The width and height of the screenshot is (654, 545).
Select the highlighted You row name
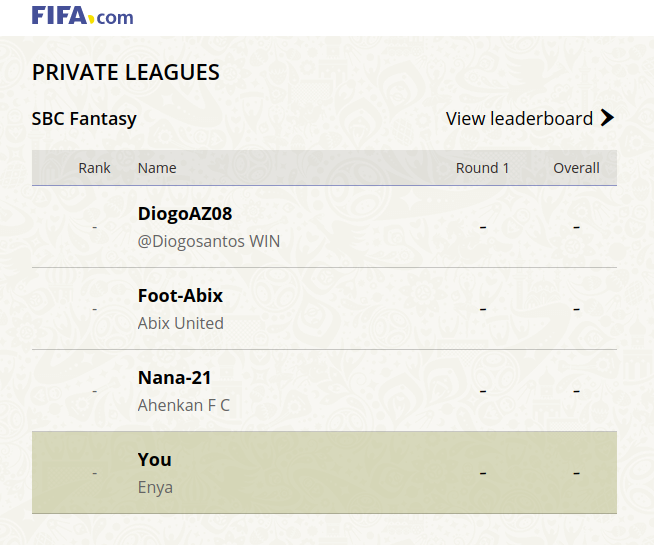[x=155, y=460]
